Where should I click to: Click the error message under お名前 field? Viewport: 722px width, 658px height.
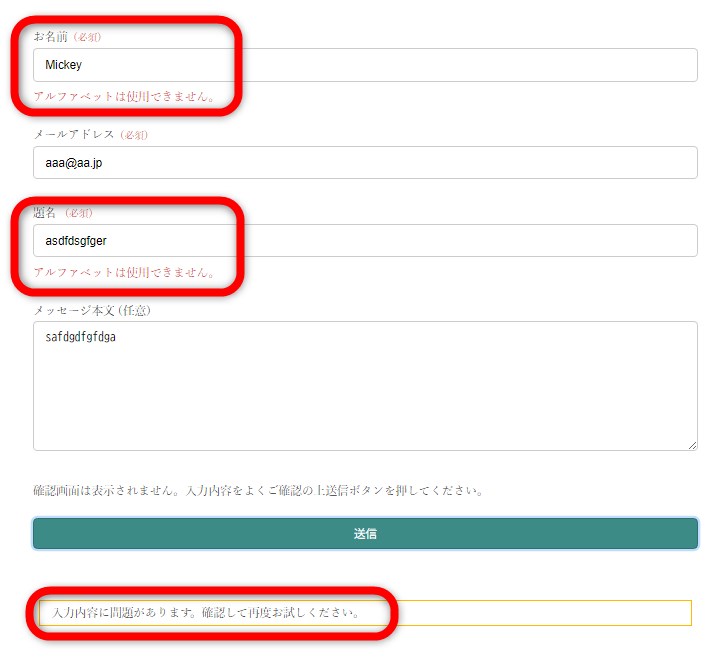(125, 97)
